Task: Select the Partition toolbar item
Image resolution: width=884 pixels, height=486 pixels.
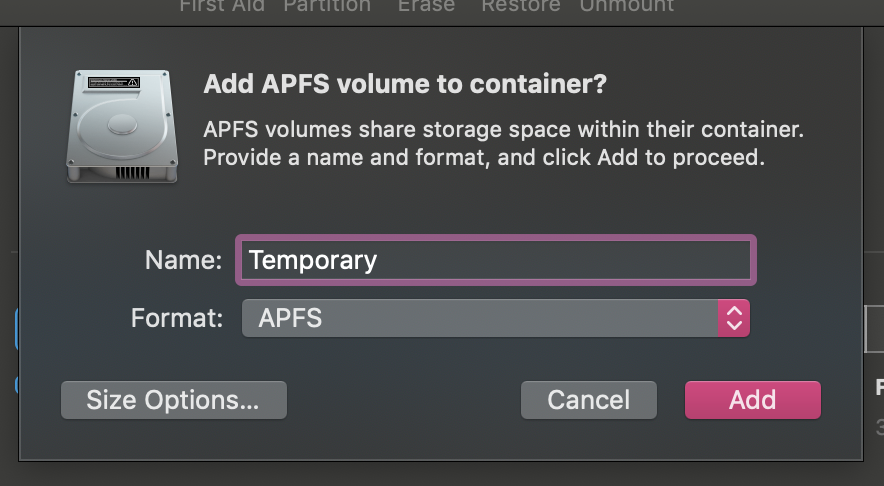Action: point(327,6)
